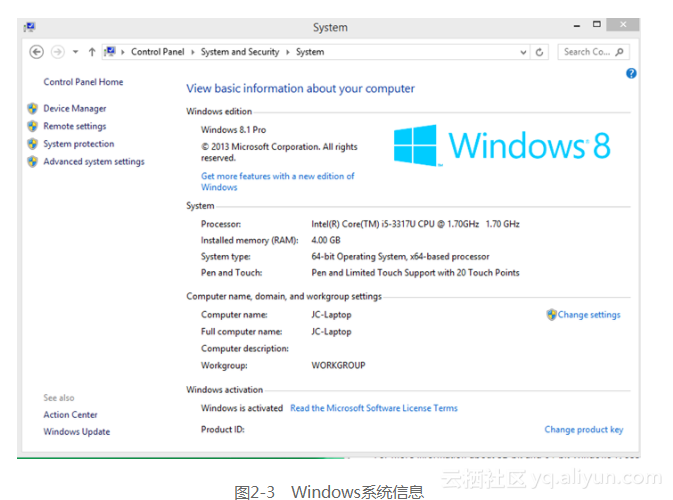The width and height of the screenshot is (673, 500).
Task: Click the 64-bit Operating System value
Action: pos(400,257)
